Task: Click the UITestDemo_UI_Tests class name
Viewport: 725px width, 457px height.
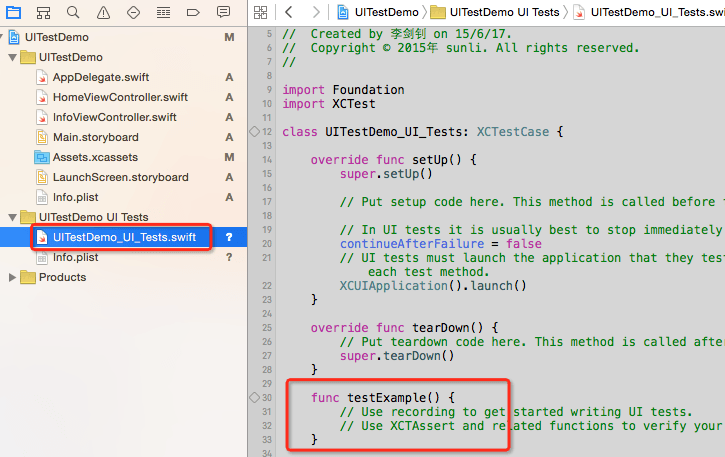Action: pos(393,132)
